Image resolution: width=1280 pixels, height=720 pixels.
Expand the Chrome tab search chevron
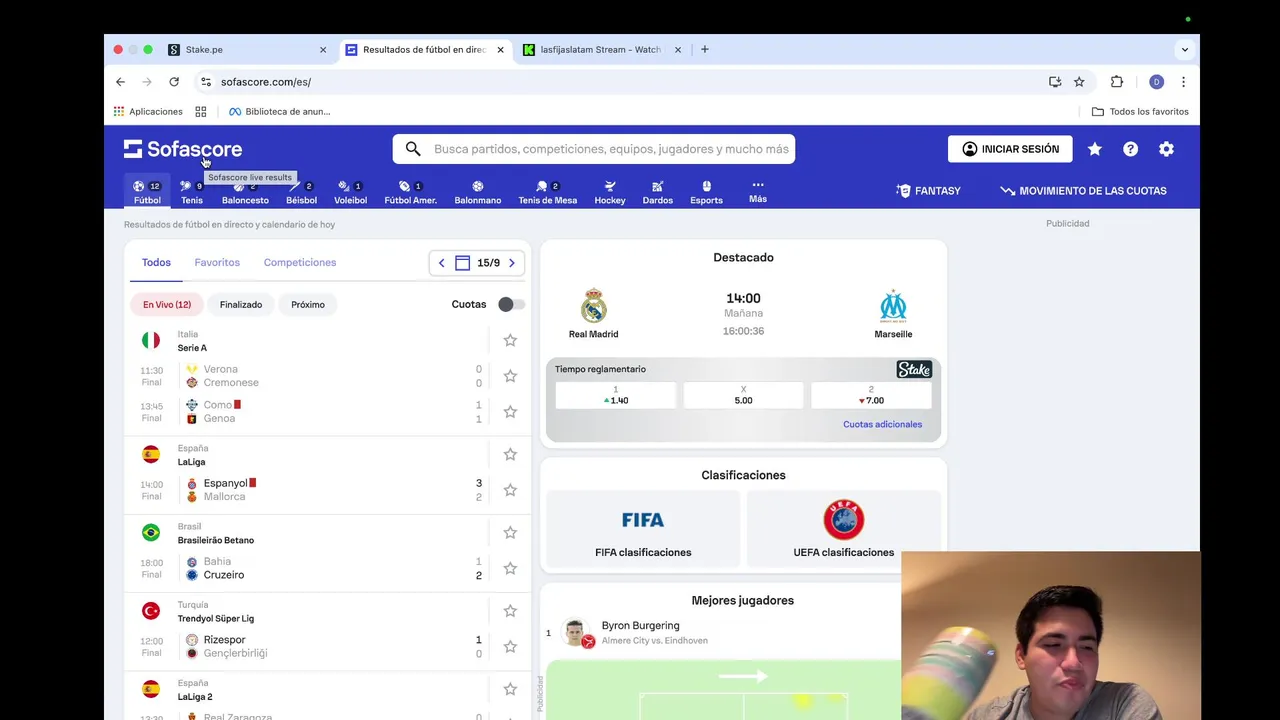pyautogui.click(x=1185, y=49)
